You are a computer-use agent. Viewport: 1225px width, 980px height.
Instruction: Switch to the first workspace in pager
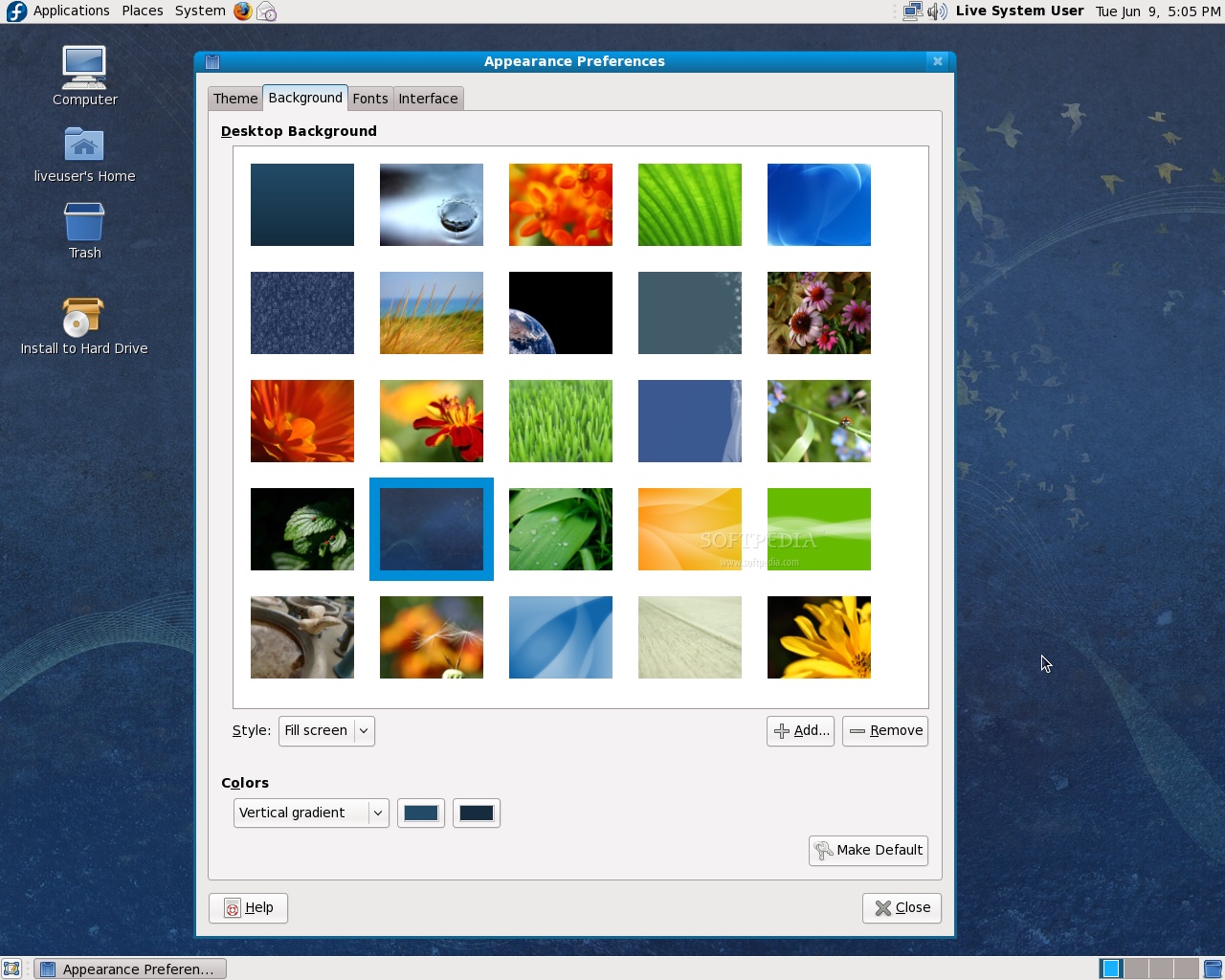pos(1111,969)
